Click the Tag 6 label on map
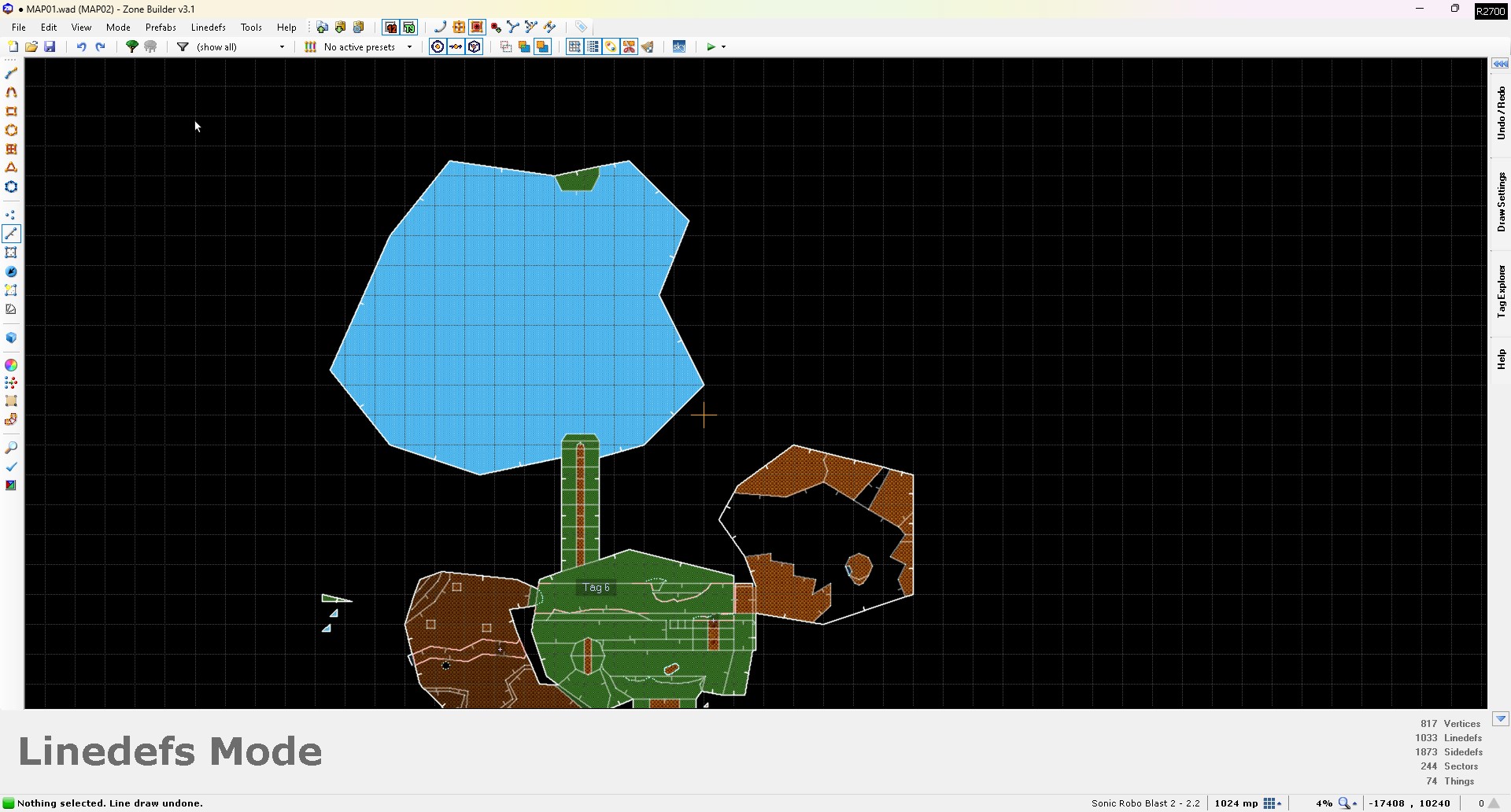The height and width of the screenshot is (812, 1511). (x=597, y=588)
